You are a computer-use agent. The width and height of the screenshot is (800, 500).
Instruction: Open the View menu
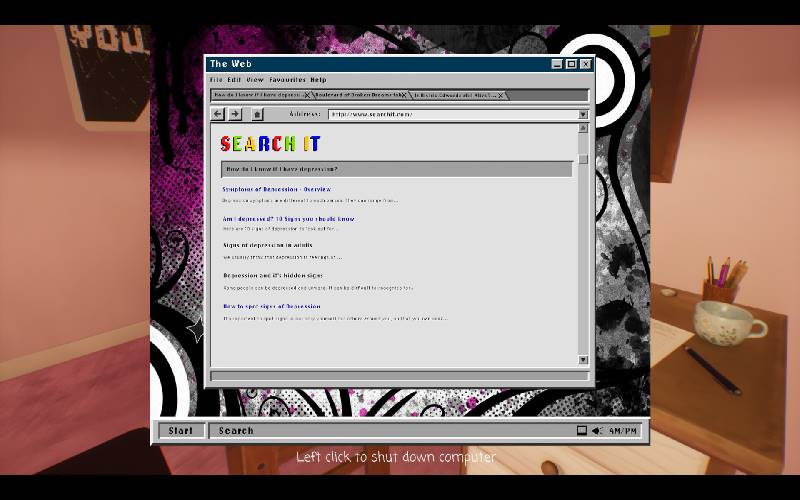coord(255,79)
